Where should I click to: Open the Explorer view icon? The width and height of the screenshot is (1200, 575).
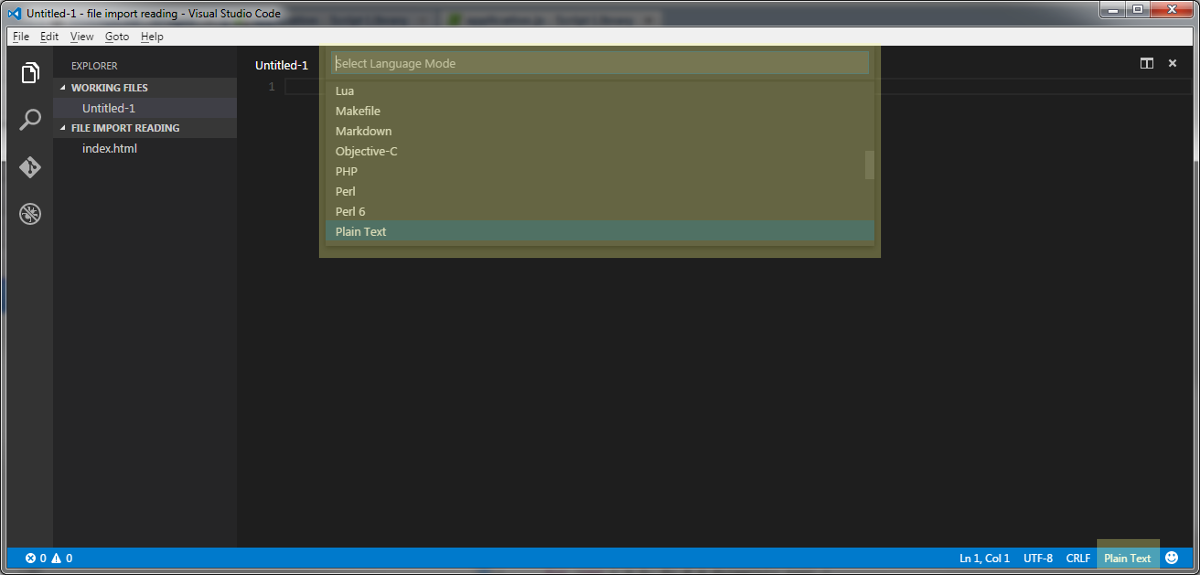point(30,73)
